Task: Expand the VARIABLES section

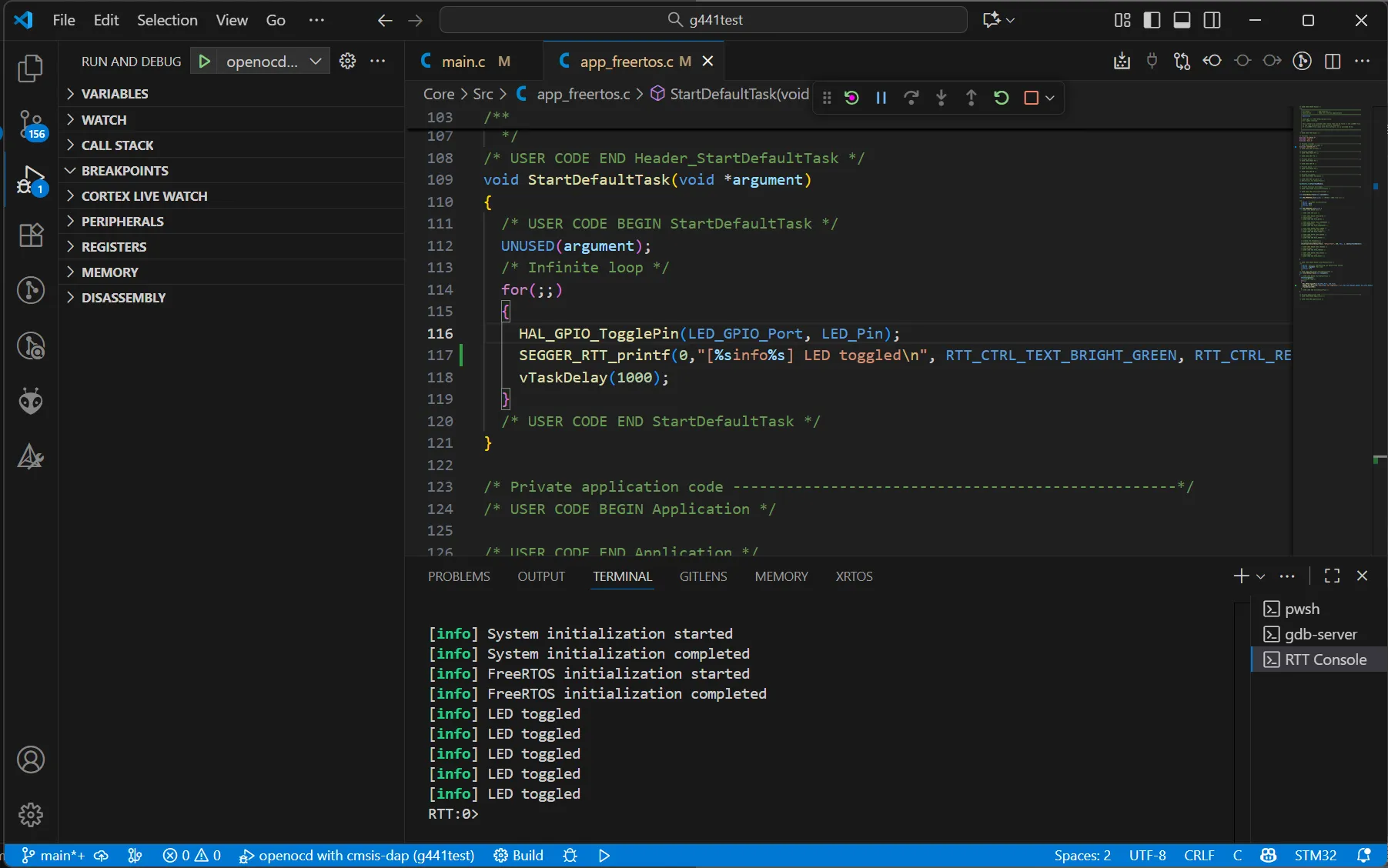Action: click(x=232, y=94)
